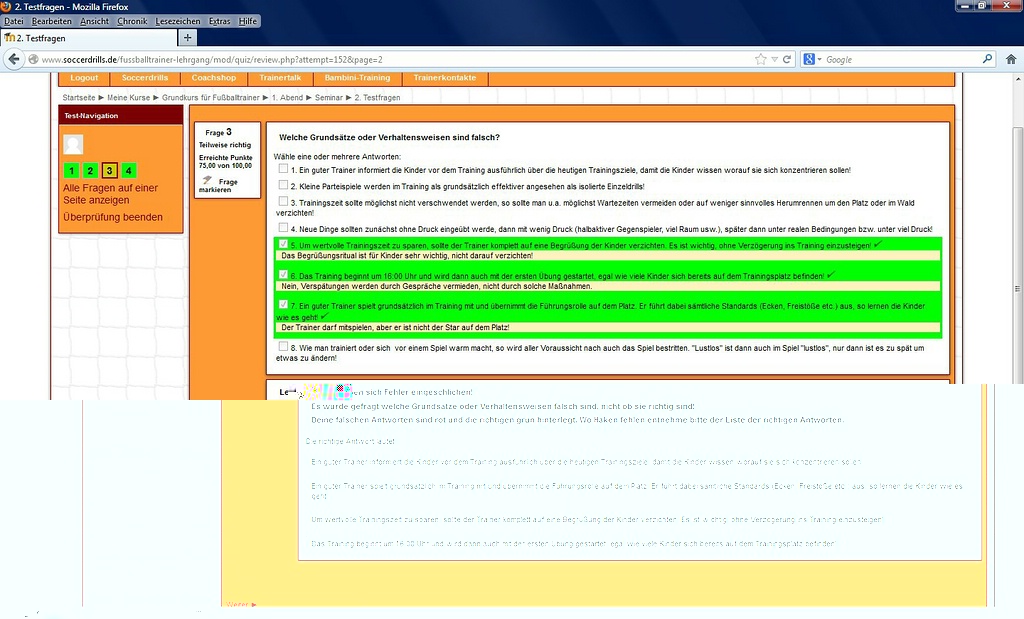
Task: Click the flag icon to mark Frage 3
Action: tap(207, 180)
